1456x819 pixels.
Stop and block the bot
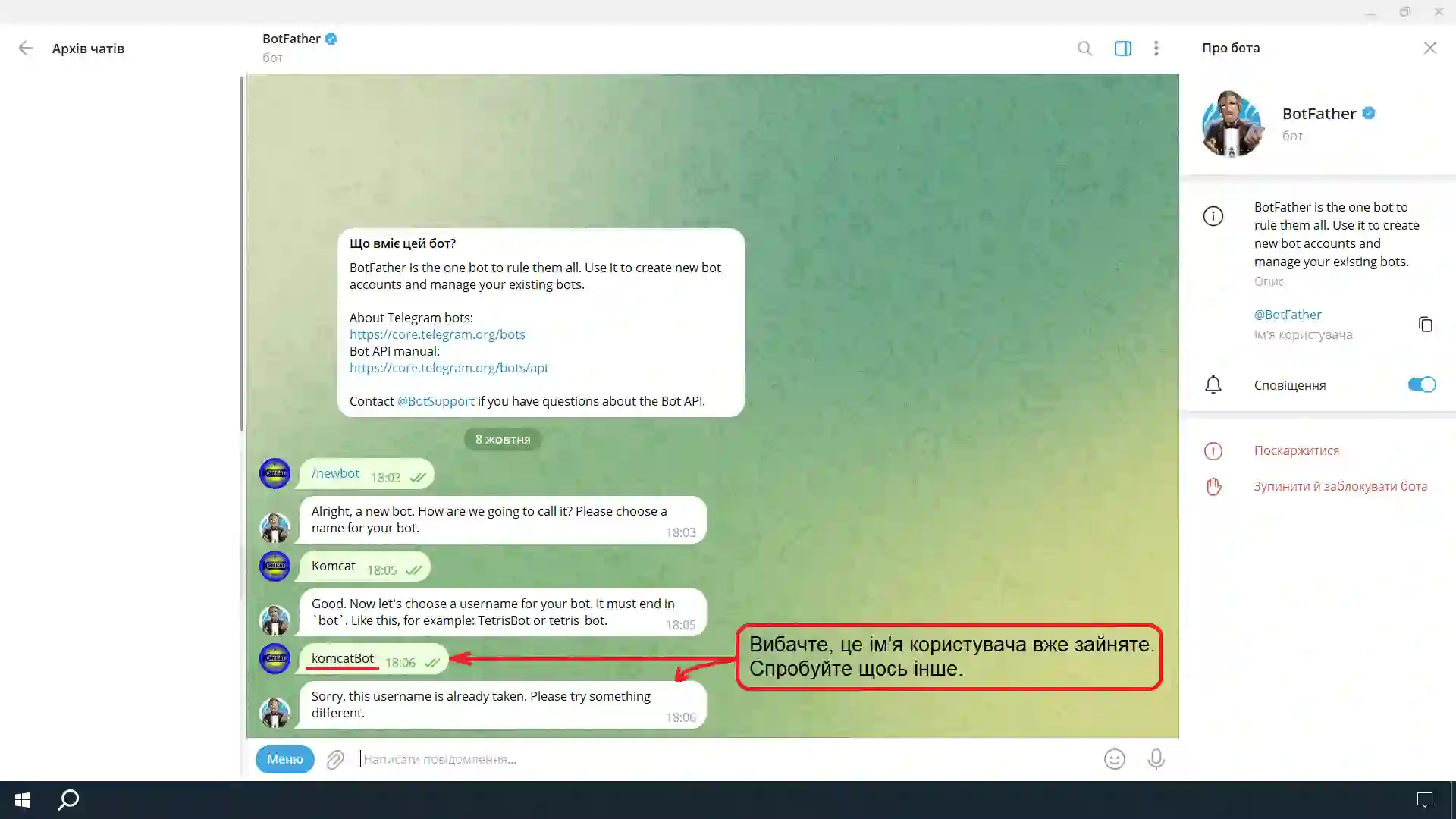tap(1339, 486)
